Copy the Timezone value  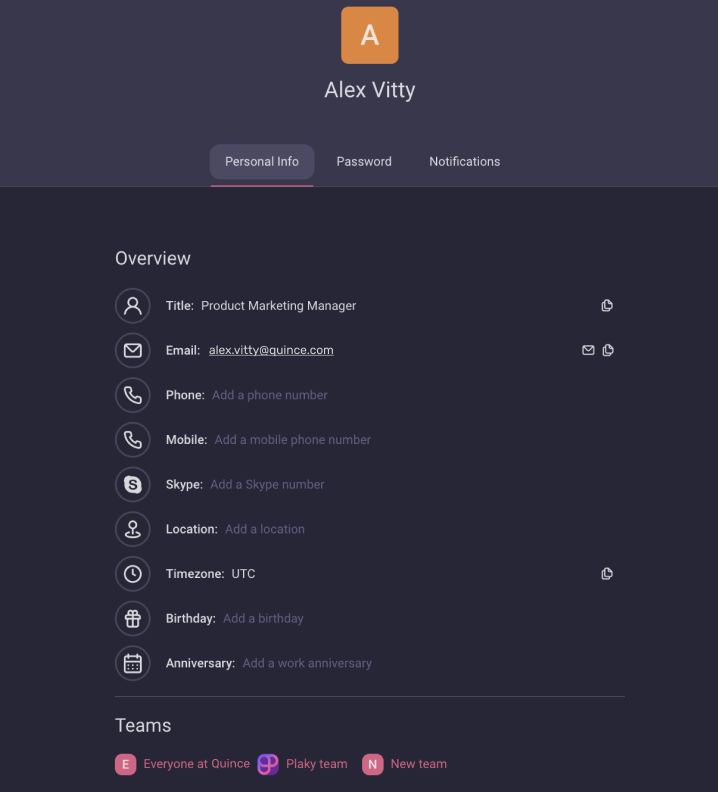607,574
